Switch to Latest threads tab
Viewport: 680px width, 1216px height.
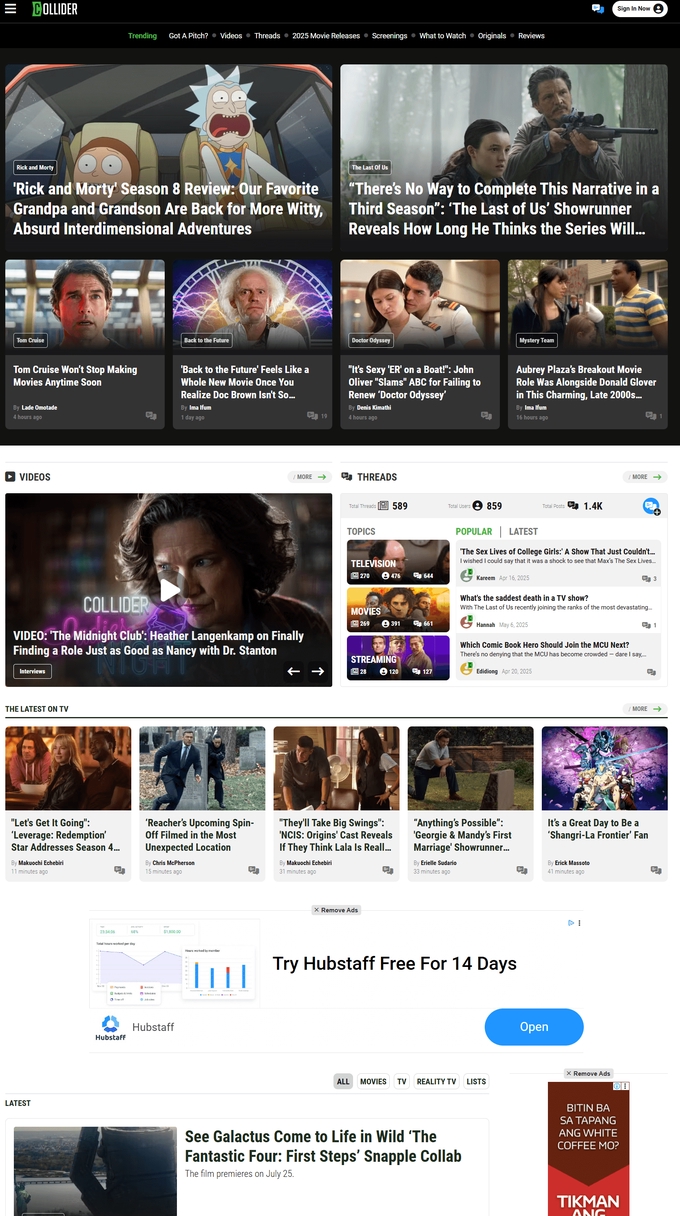pos(523,532)
